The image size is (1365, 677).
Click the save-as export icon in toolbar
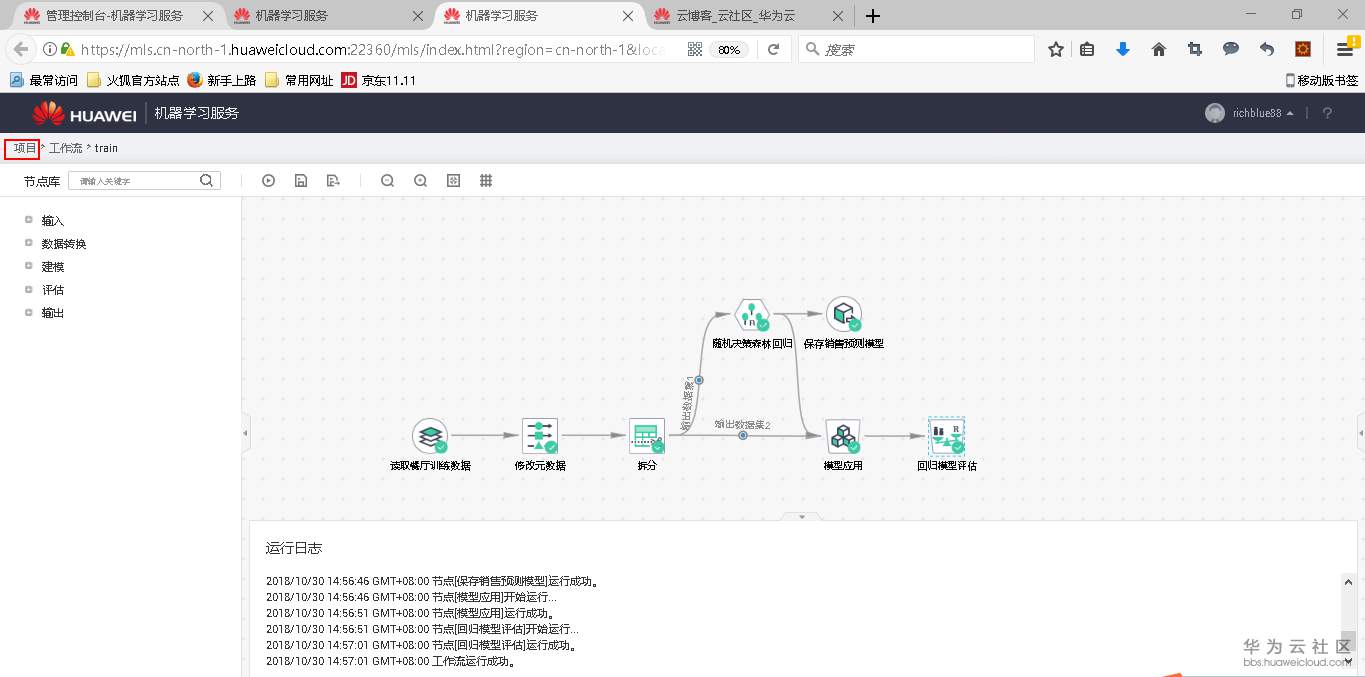[333, 181]
